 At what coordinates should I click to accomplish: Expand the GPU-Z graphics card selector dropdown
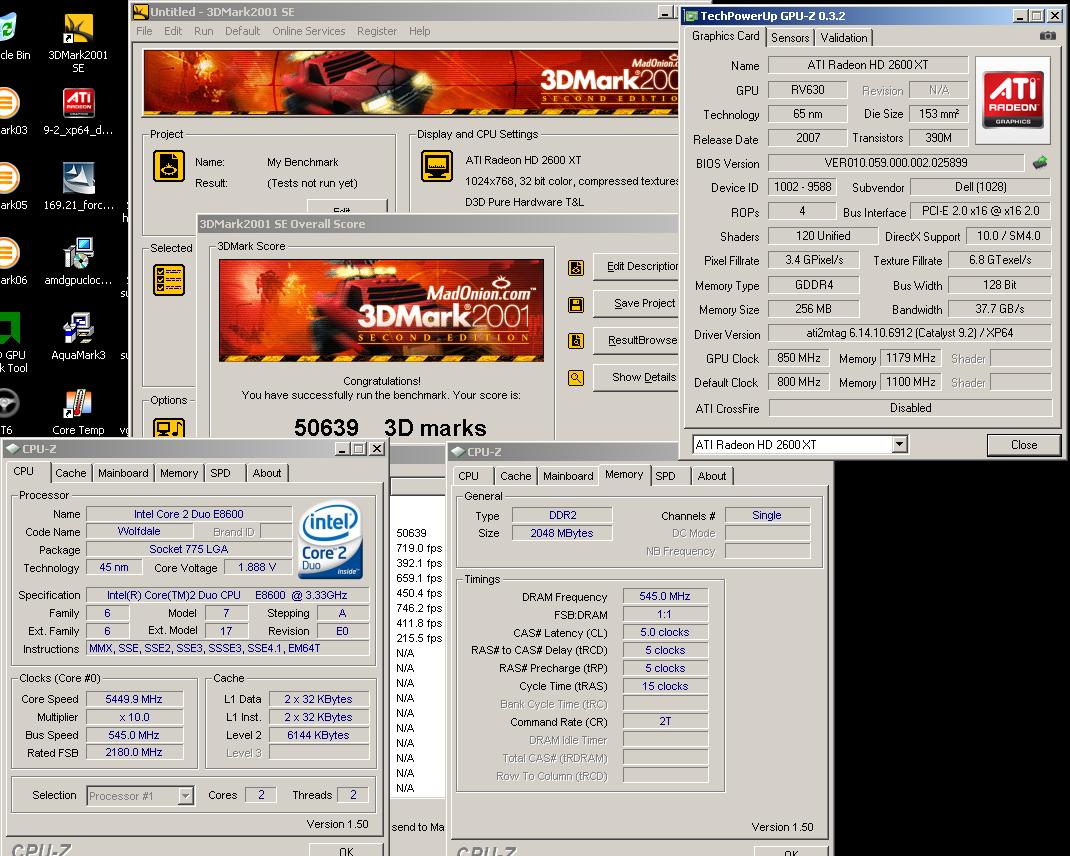[899, 444]
